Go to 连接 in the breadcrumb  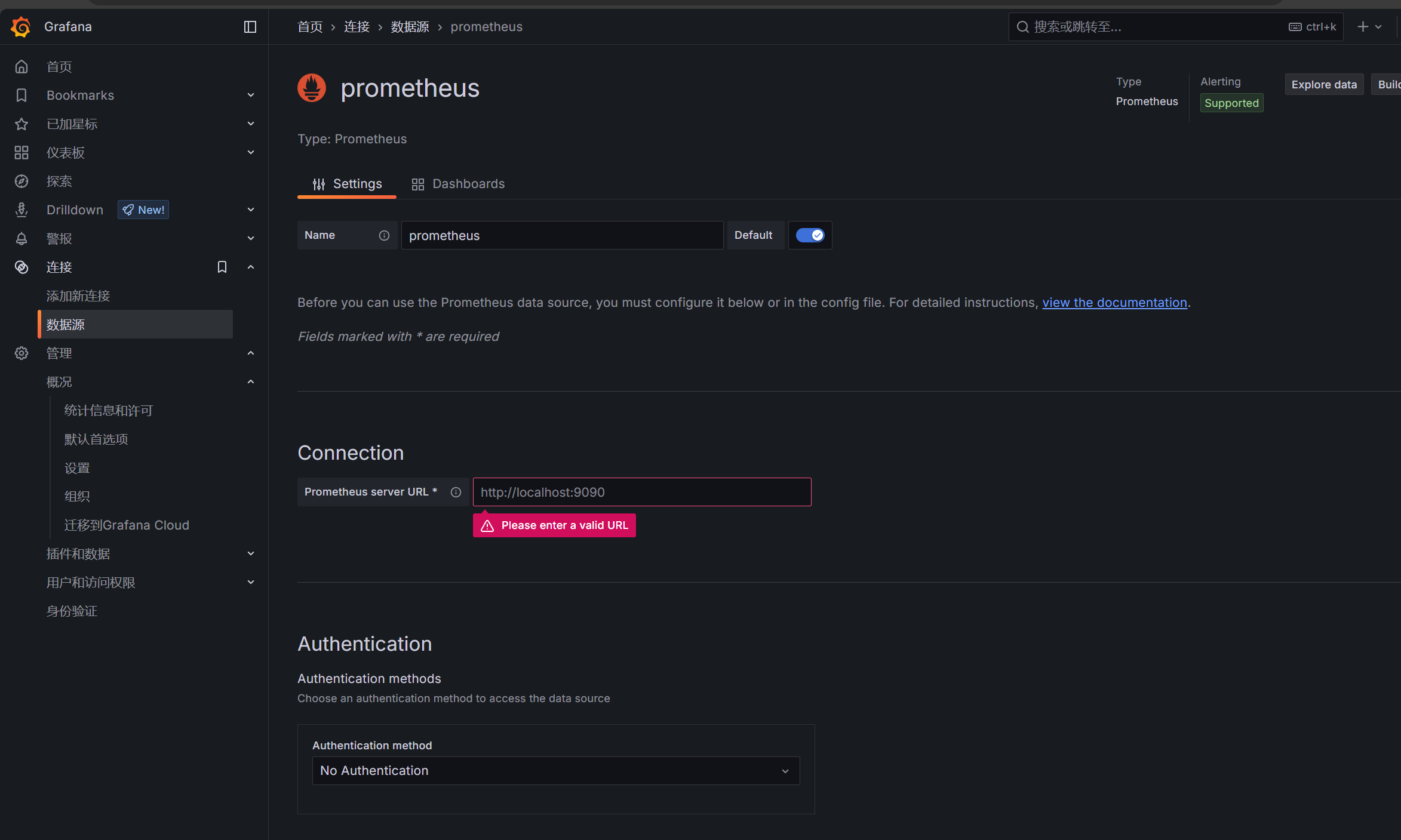357,27
